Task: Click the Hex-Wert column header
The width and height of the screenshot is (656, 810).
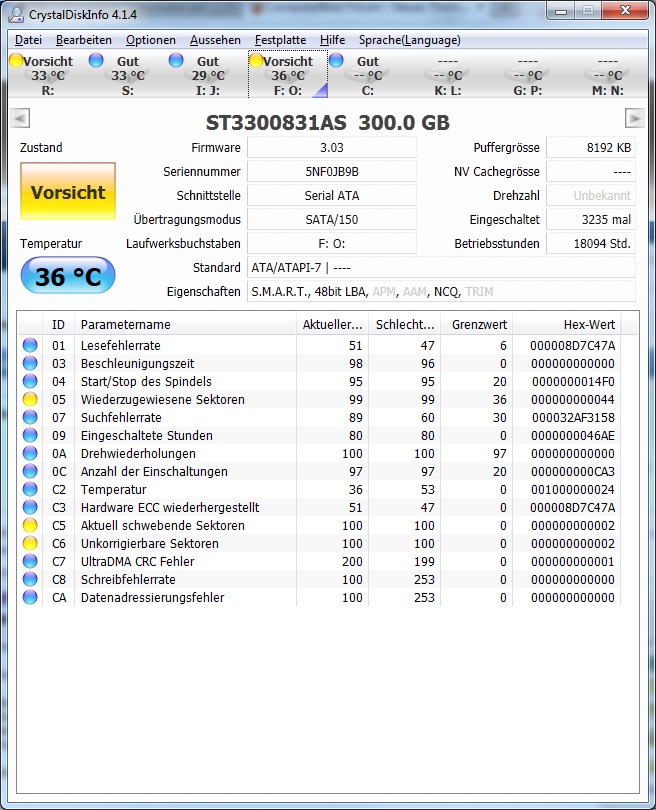Action: pos(567,324)
